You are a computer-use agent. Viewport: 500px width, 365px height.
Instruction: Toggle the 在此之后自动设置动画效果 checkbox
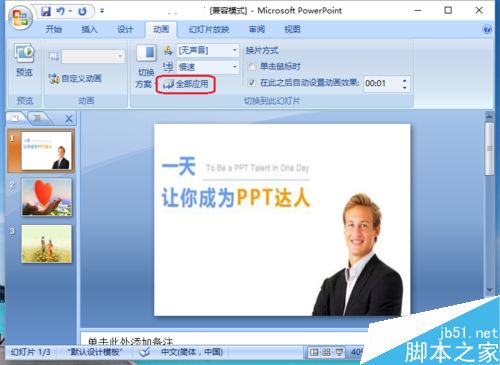point(252,83)
